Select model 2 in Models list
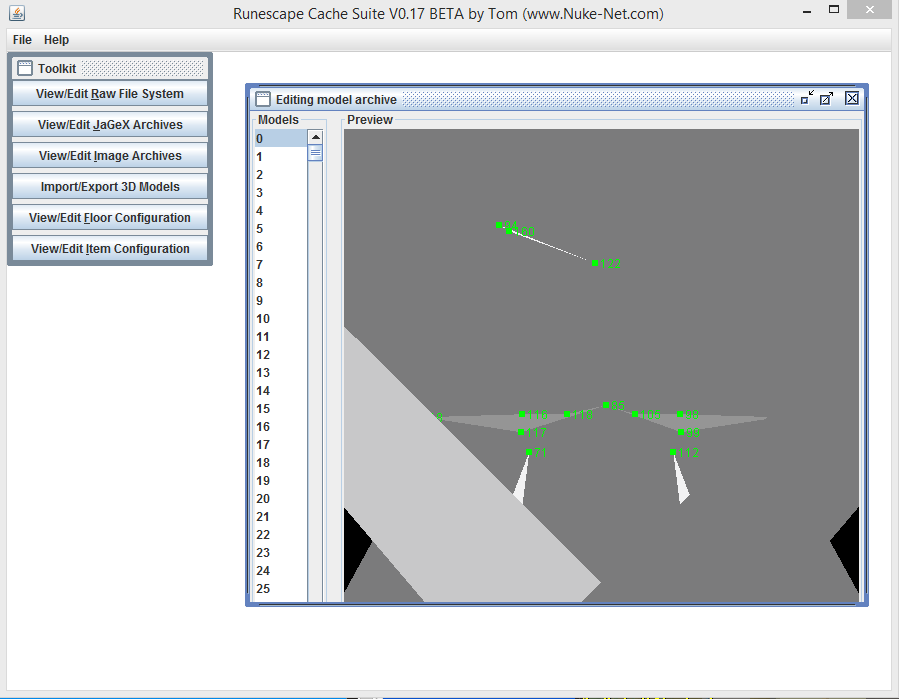 click(281, 174)
